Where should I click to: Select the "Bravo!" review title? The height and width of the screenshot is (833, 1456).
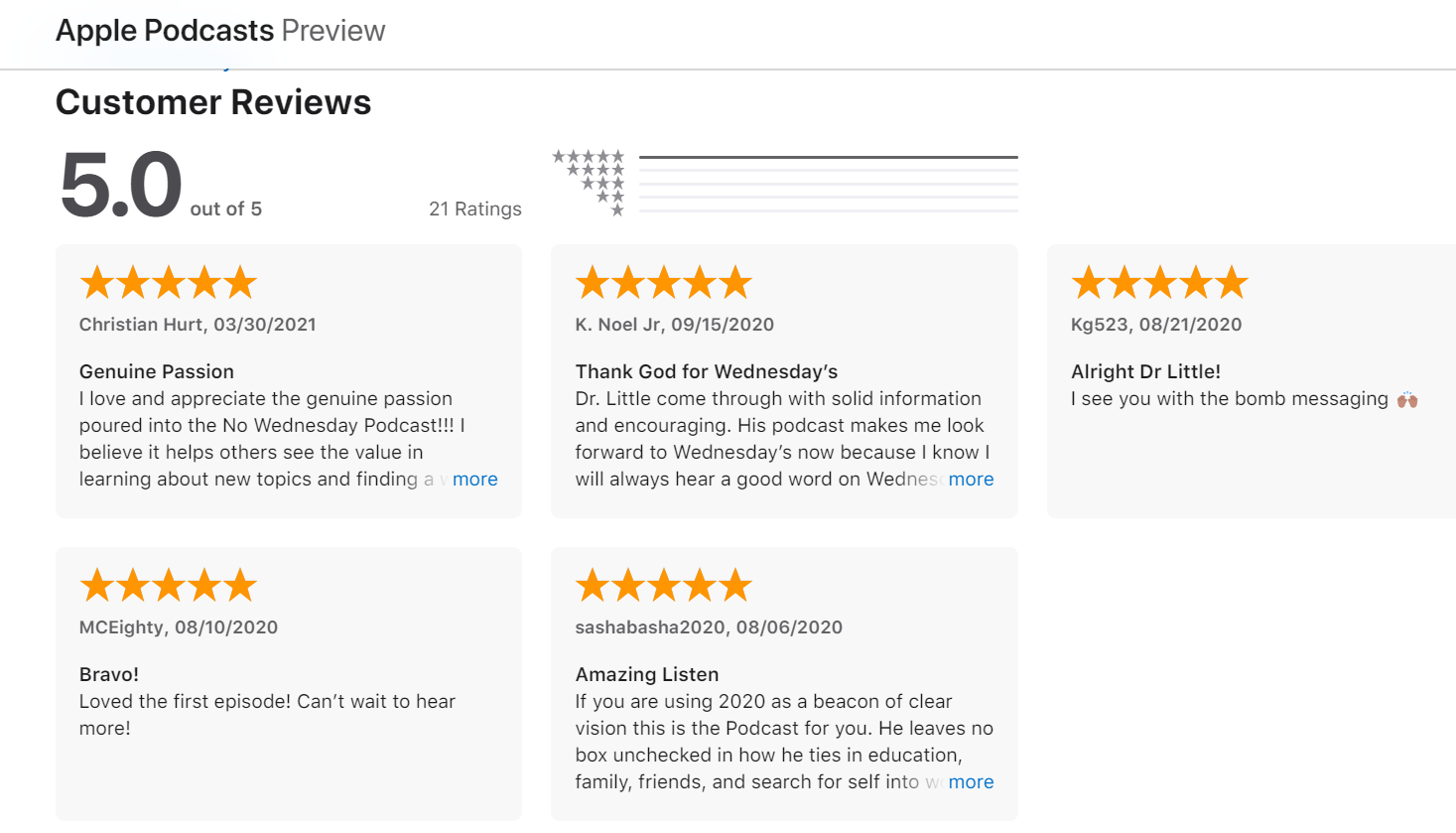(109, 674)
